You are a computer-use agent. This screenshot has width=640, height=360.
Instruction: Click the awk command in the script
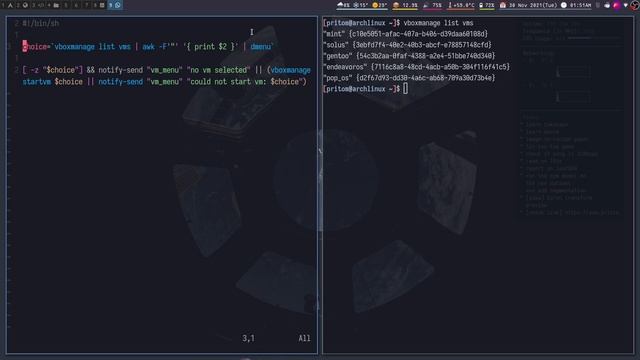(x=148, y=47)
